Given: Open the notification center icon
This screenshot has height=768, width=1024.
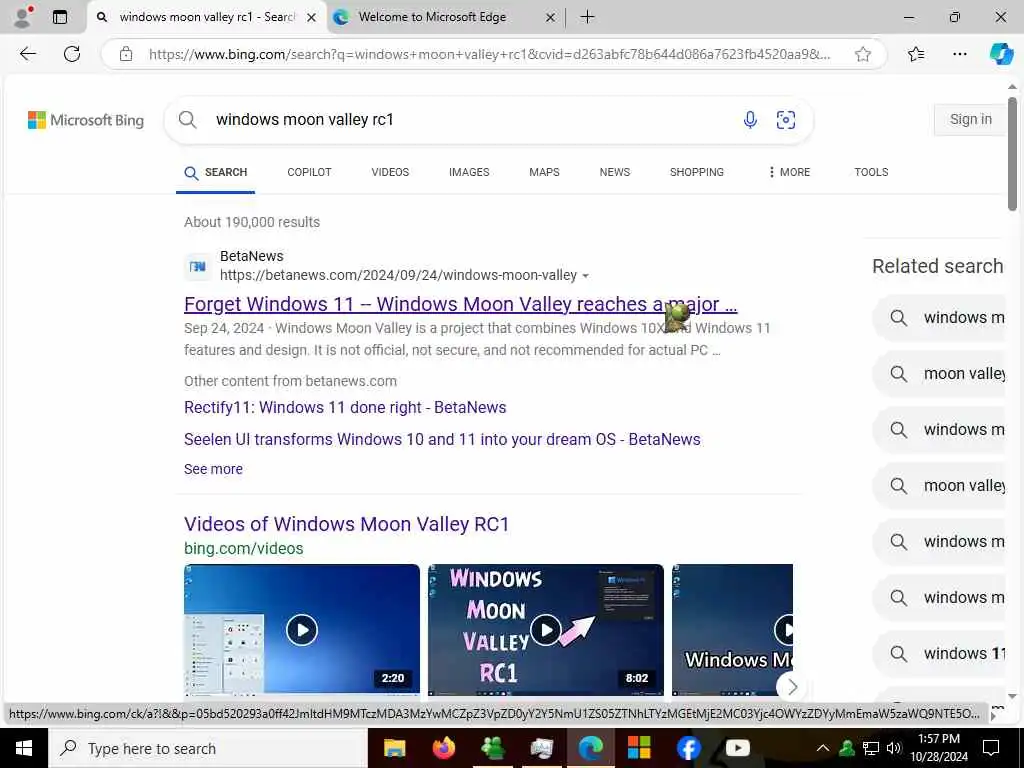Looking at the screenshot, I should point(991,748).
